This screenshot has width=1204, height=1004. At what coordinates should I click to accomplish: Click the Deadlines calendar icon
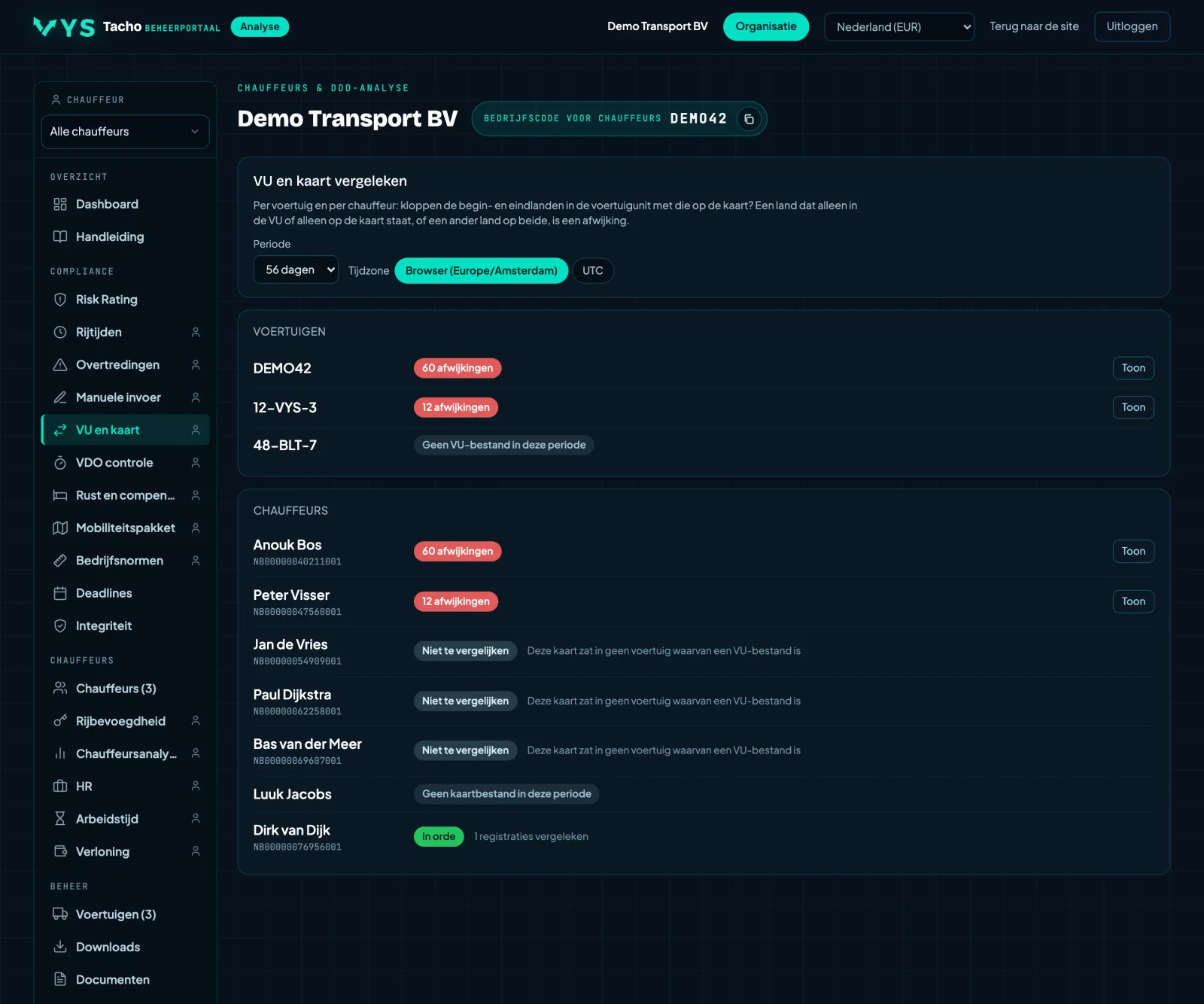coord(60,593)
